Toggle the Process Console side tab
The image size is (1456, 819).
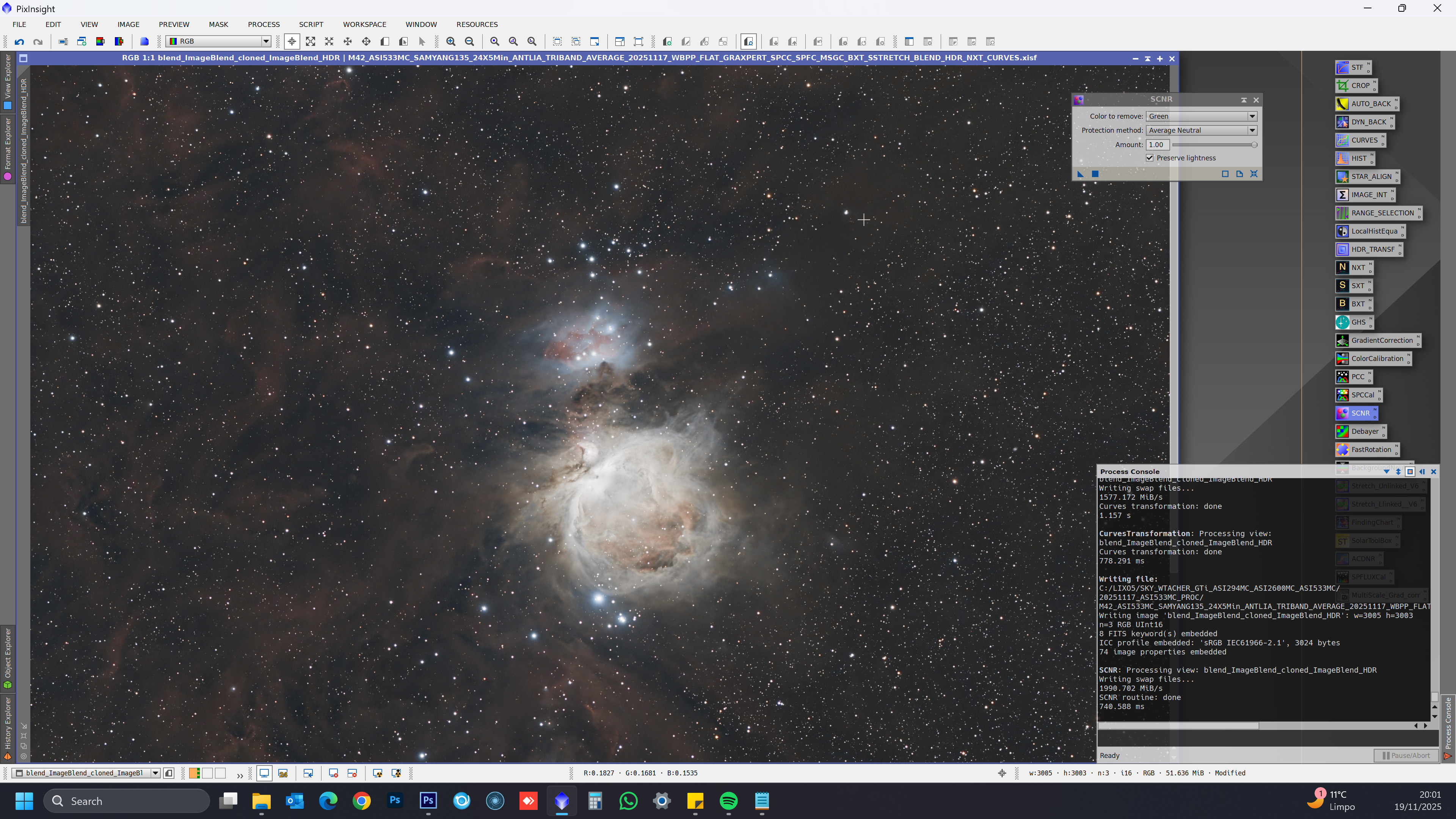coord(1448,726)
